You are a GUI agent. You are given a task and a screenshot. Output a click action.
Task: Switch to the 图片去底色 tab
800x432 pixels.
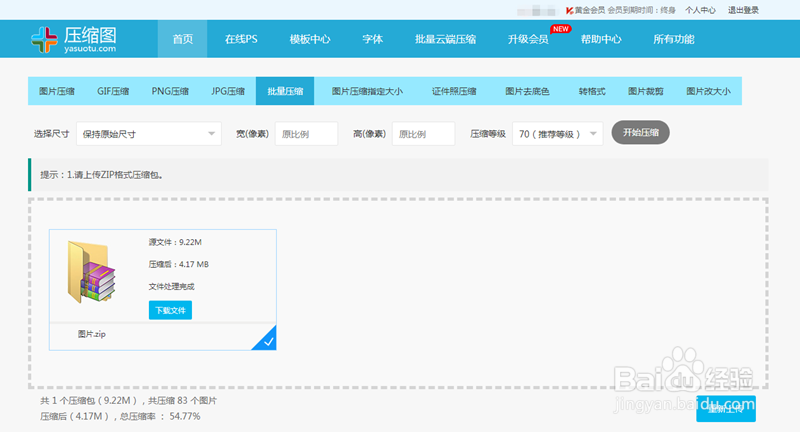click(x=527, y=91)
